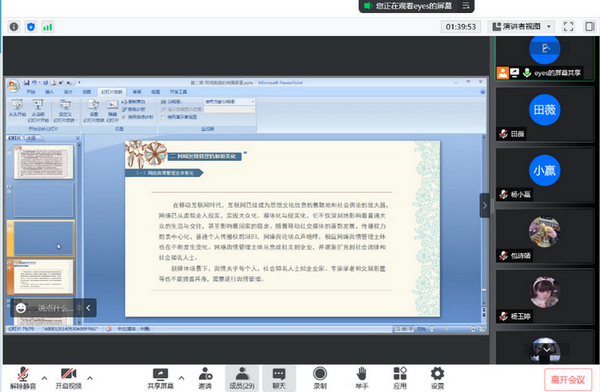Show meeting info circle icon
This screenshot has height=392, width=600.
[x=14, y=27]
